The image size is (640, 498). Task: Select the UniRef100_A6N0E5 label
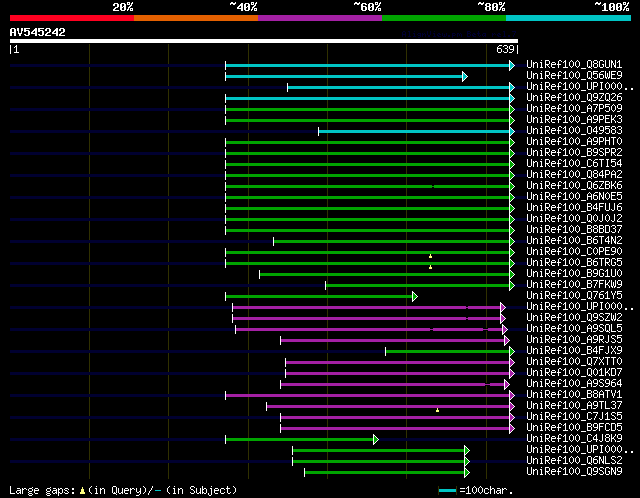coord(574,197)
